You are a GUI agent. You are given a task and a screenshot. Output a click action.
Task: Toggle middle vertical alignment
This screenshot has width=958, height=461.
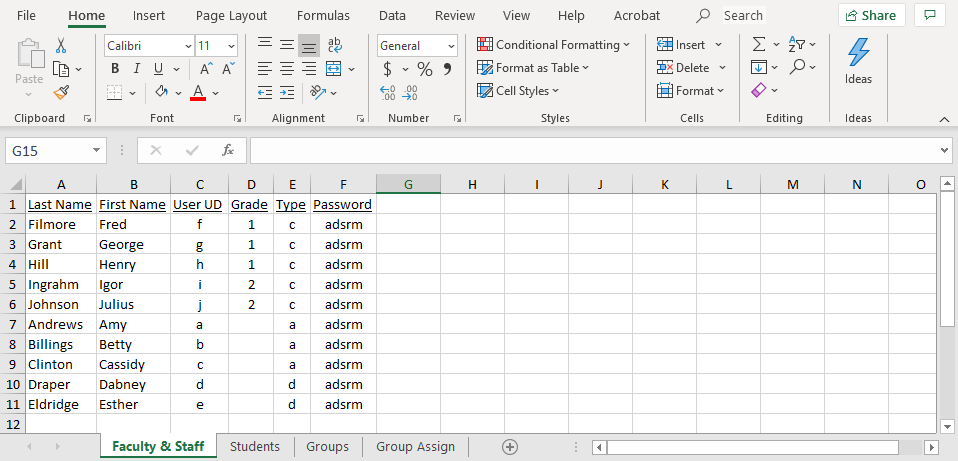[x=287, y=45]
